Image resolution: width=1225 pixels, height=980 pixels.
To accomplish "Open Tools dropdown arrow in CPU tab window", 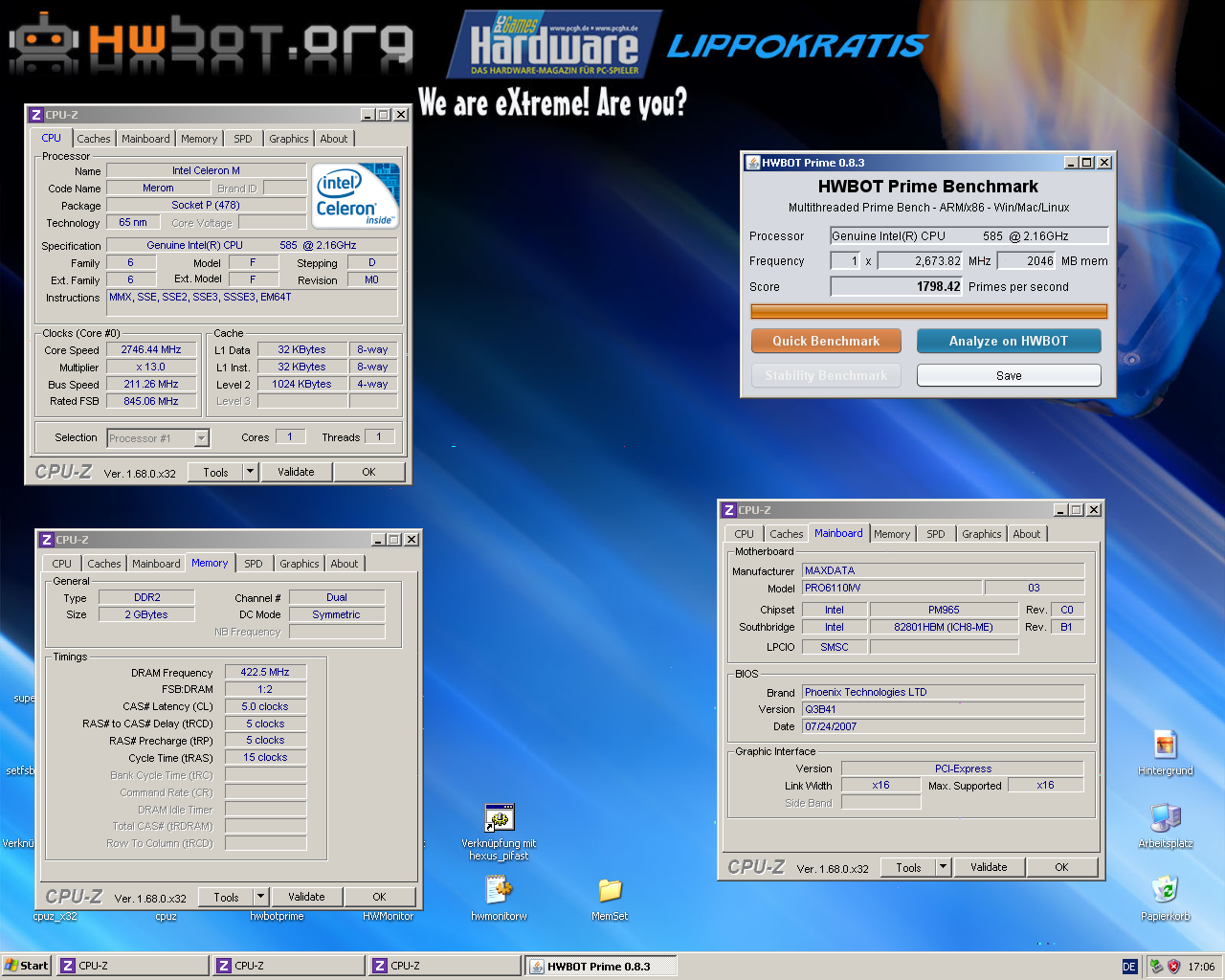I will 251,472.
